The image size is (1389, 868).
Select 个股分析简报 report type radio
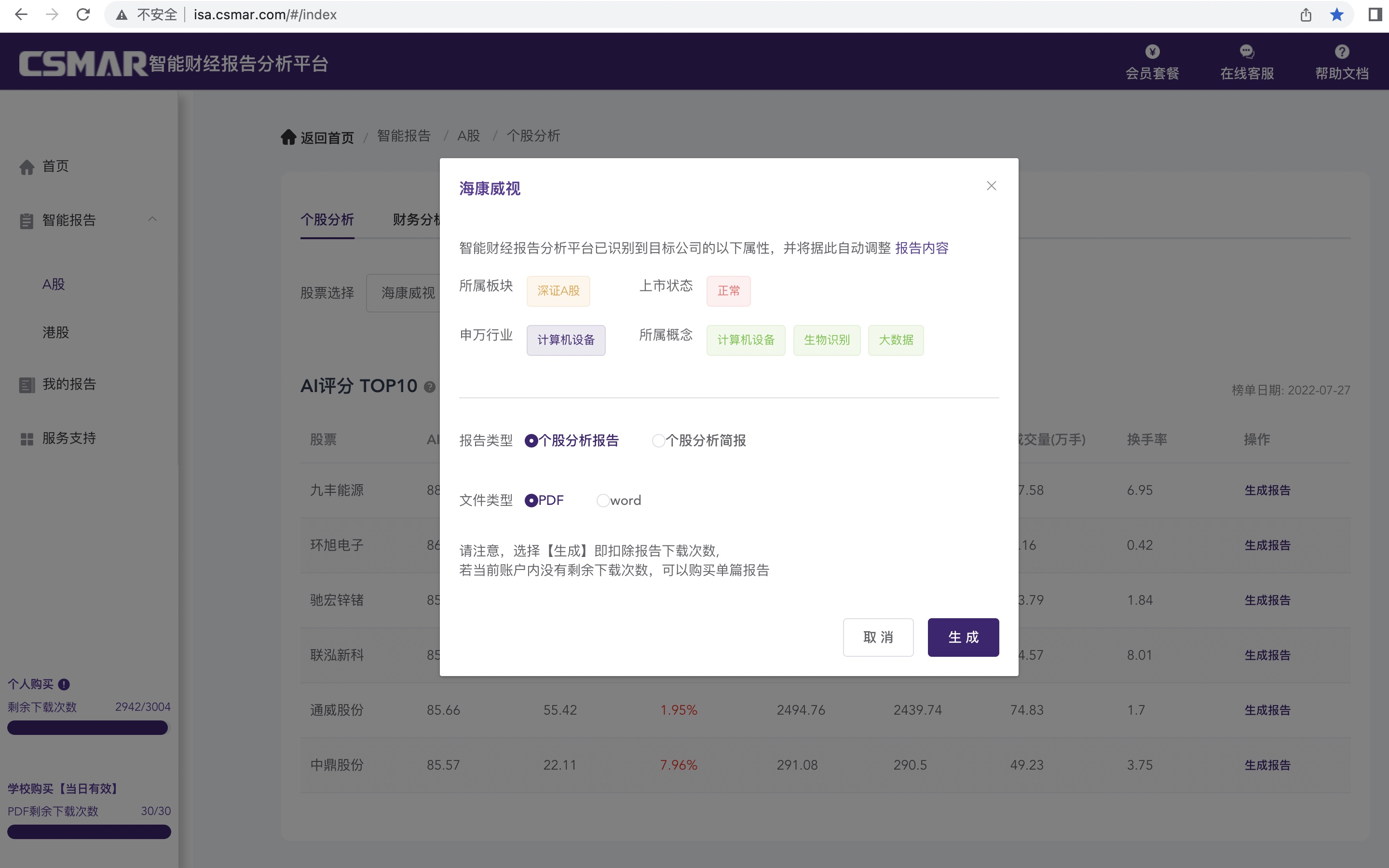click(x=658, y=440)
